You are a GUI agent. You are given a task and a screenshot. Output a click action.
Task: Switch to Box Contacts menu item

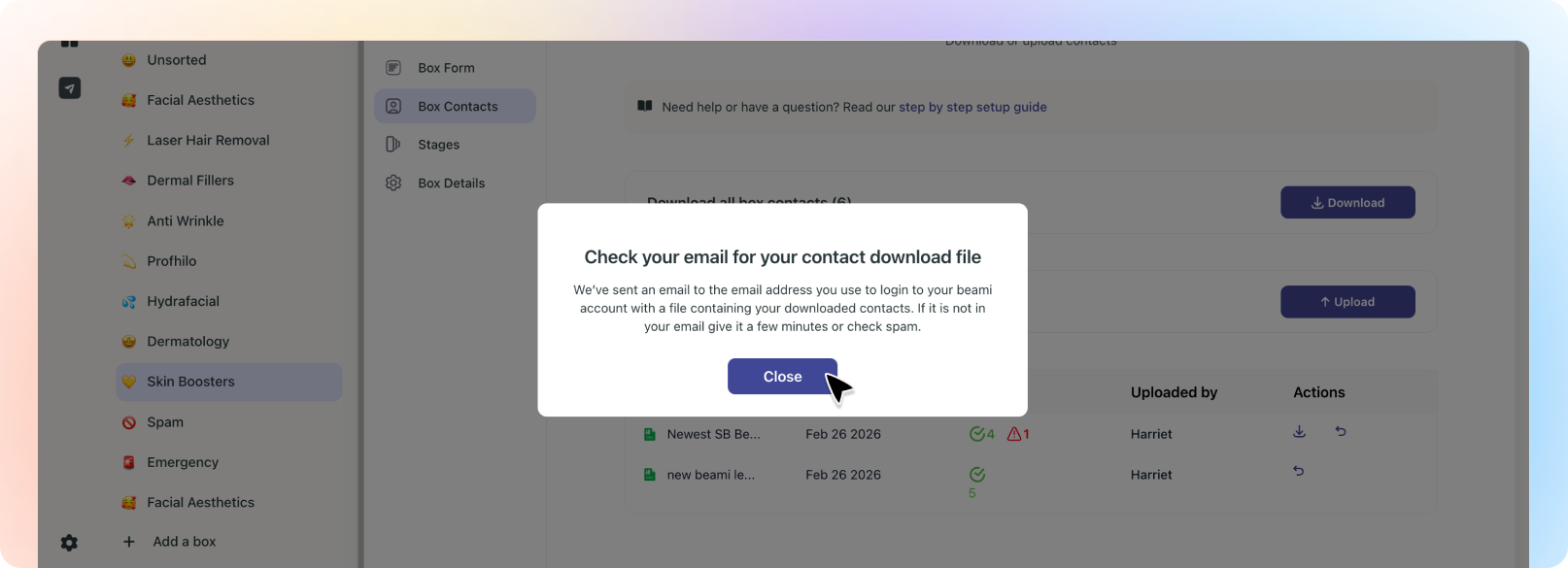pos(457,107)
